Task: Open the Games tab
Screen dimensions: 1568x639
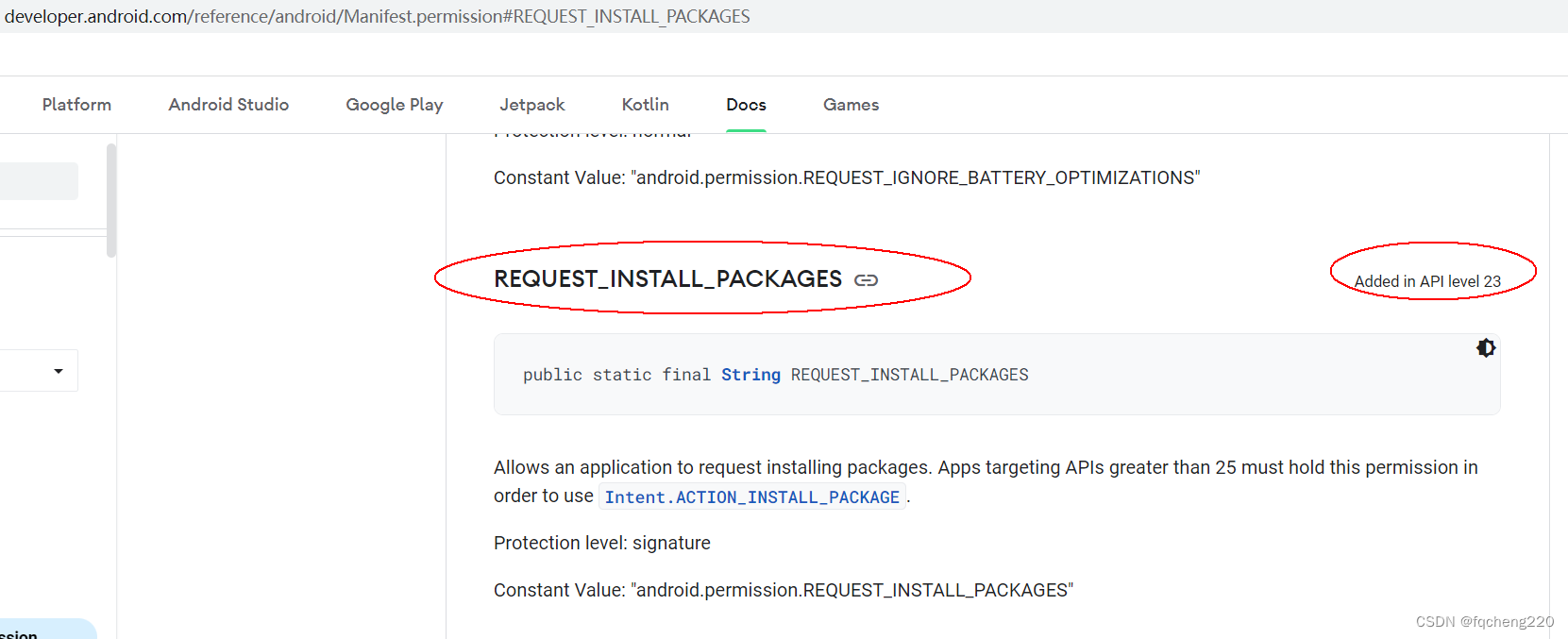Action: tap(851, 105)
